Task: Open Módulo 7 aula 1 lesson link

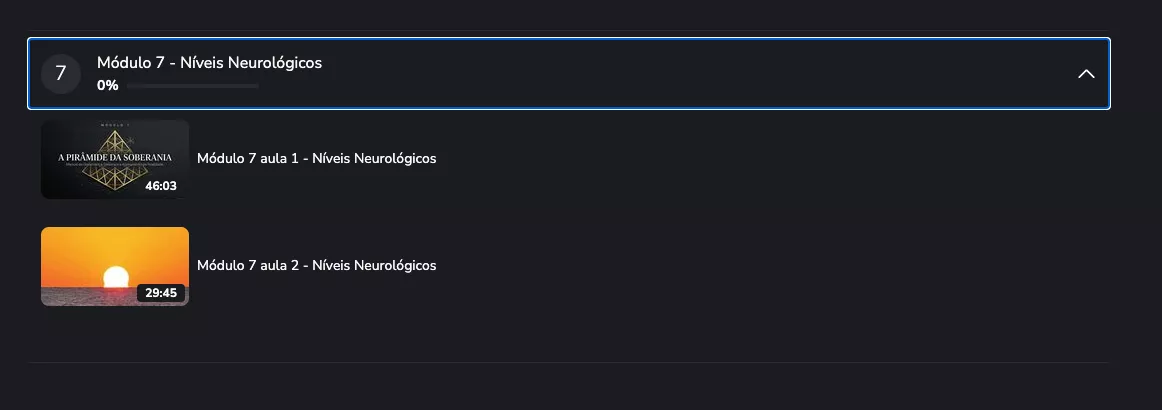Action: pyautogui.click(x=316, y=158)
